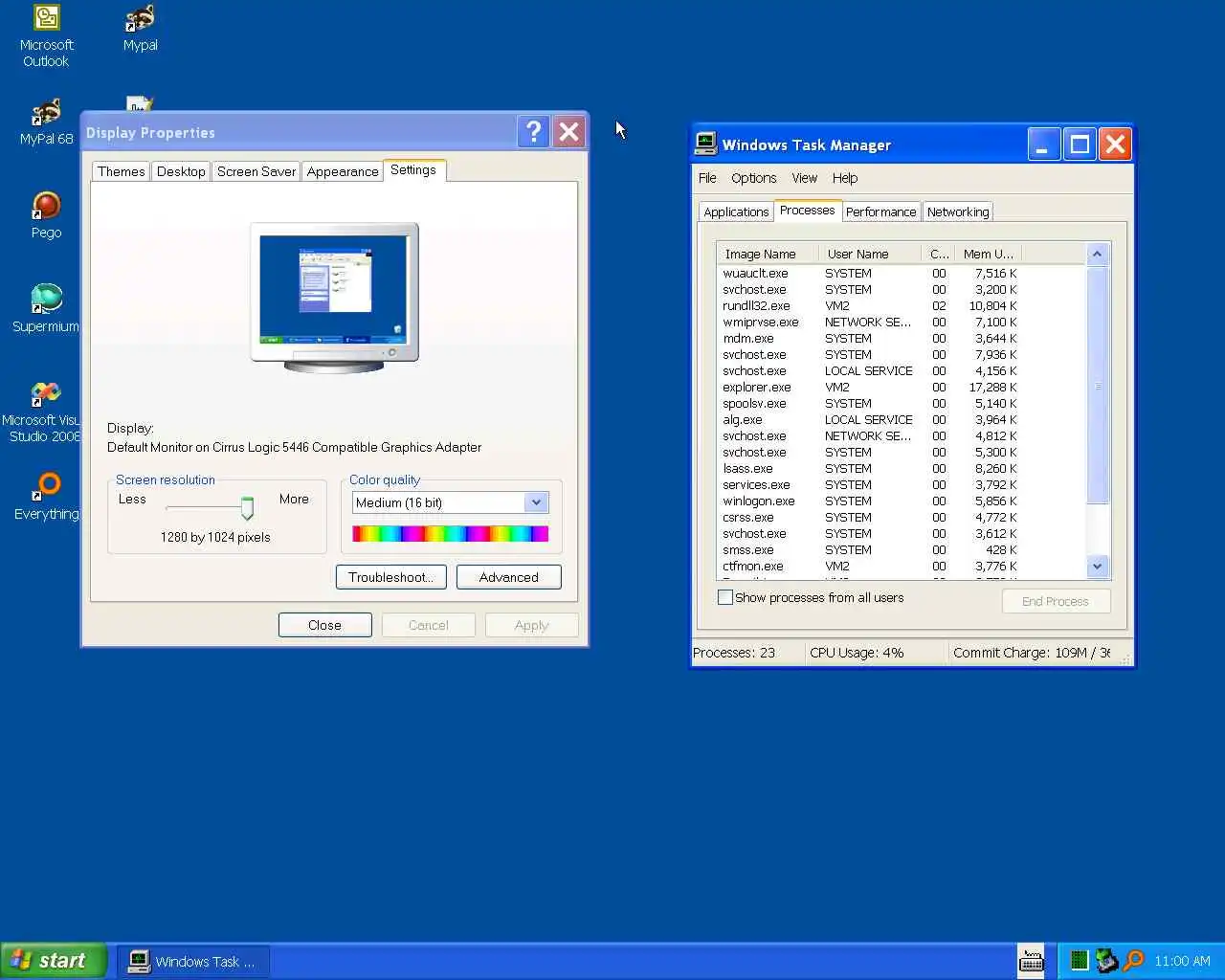Sort processes by CPU column header
The width and height of the screenshot is (1225, 980).
tap(938, 254)
